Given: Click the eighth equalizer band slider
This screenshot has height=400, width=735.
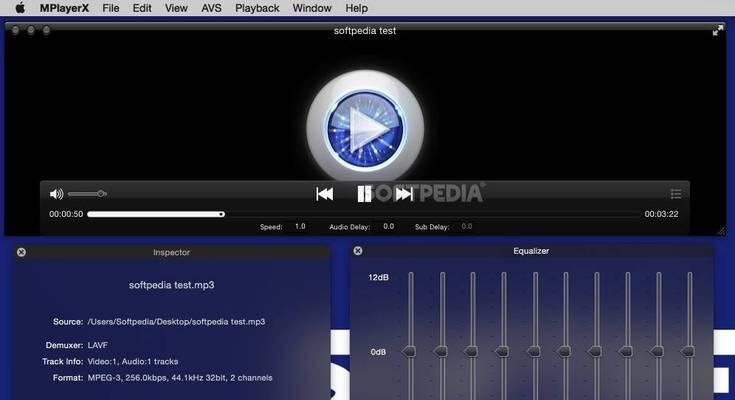Looking at the screenshot, I should 627,336.
